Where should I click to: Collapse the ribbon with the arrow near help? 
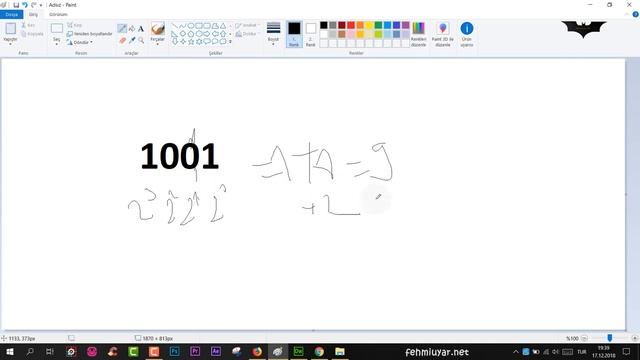627,14
